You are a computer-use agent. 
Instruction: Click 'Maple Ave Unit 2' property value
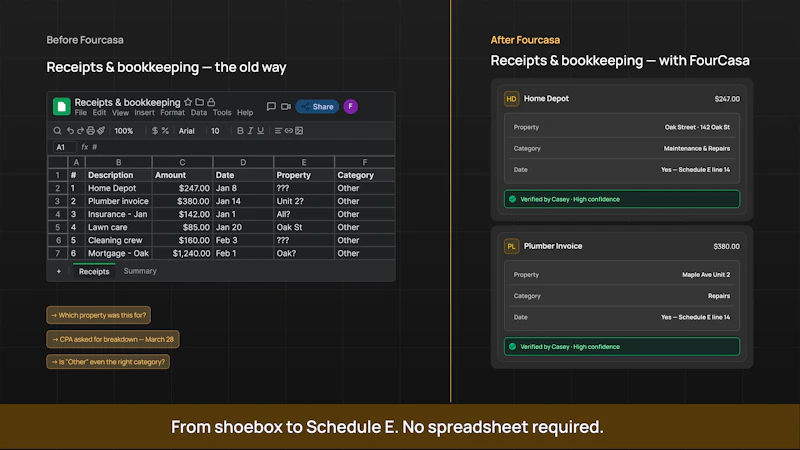click(x=706, y=274)
